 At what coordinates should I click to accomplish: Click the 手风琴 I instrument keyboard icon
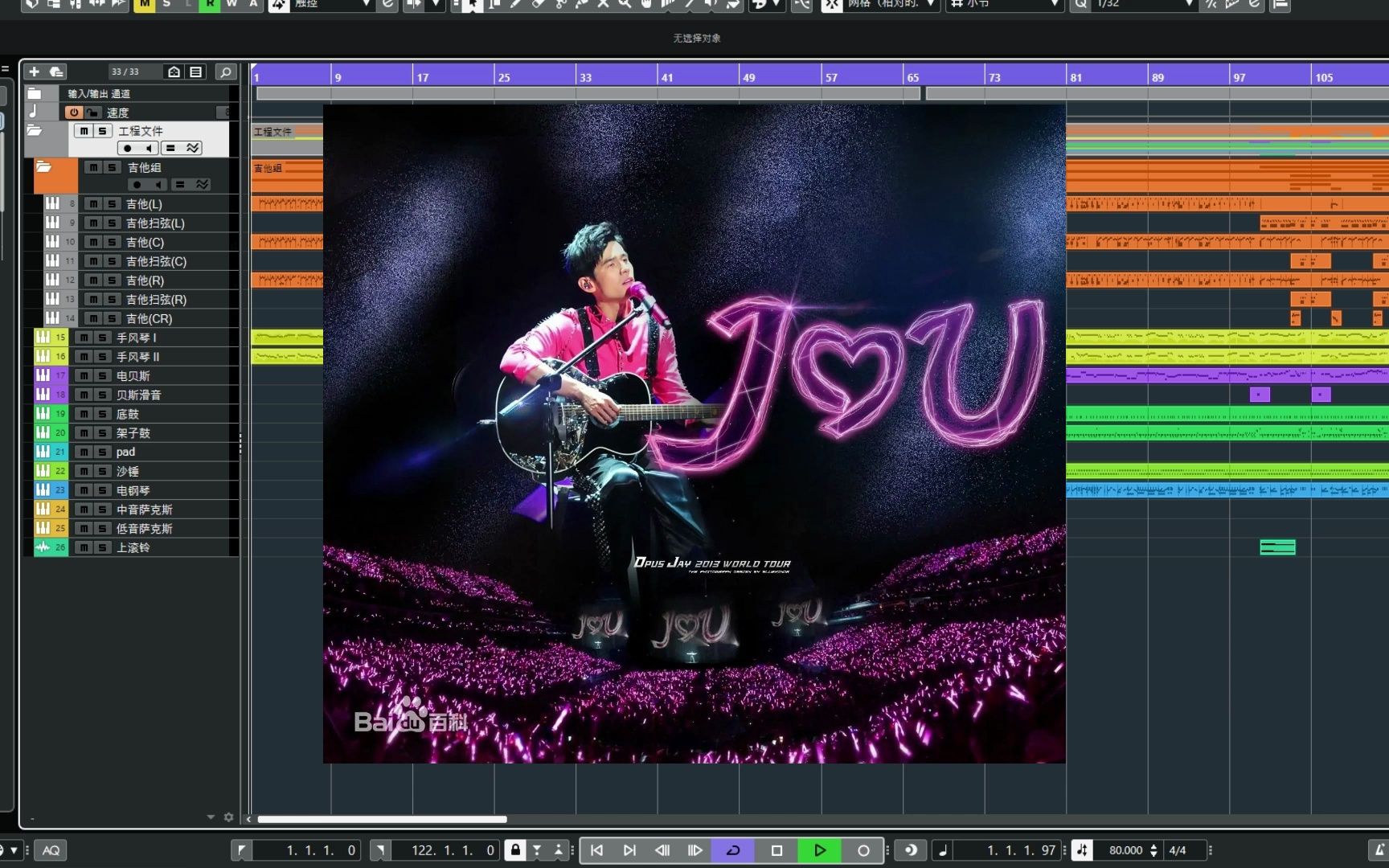[43, 338]
